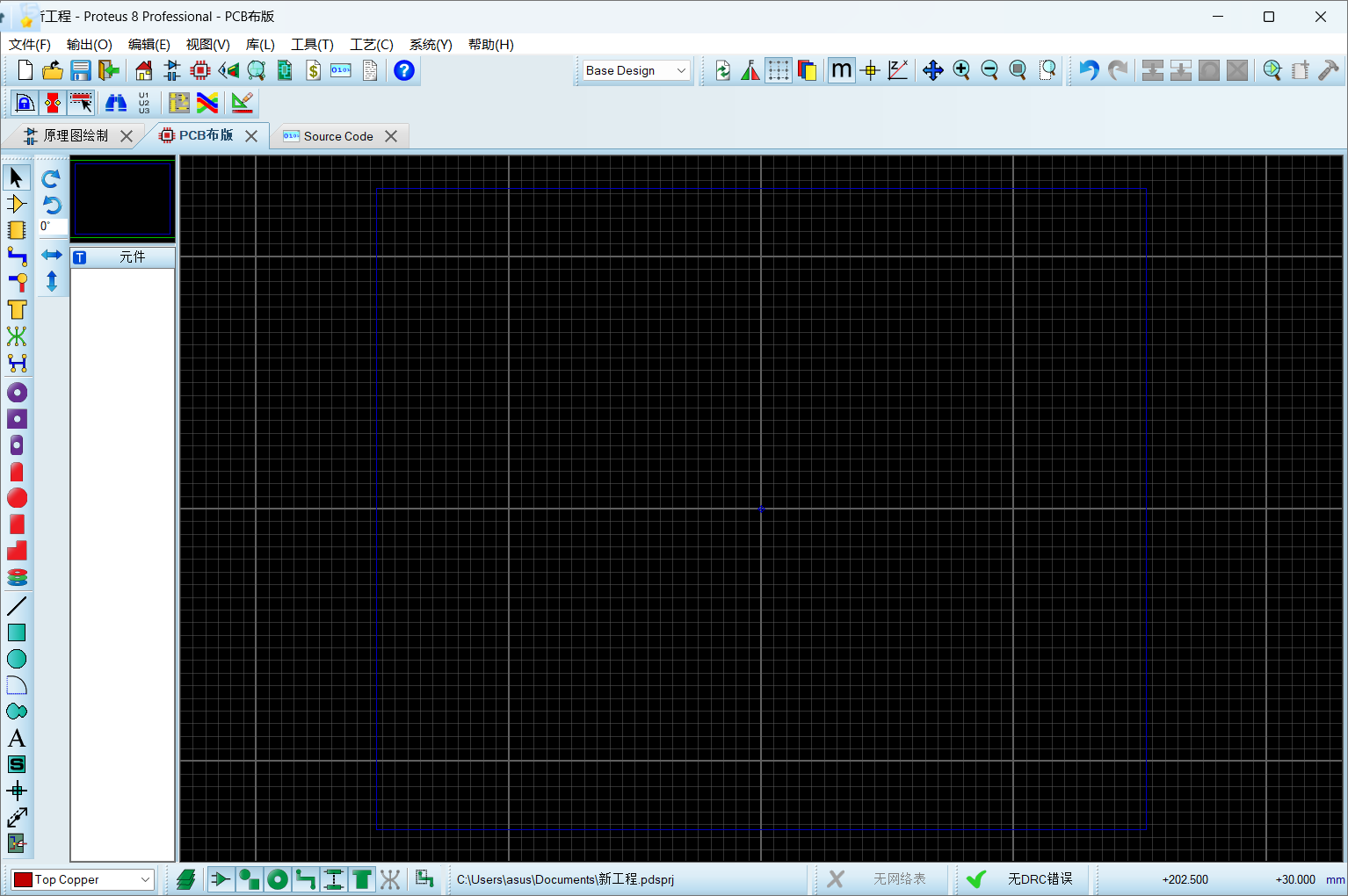Screen dimensions: 1348x896
Task: Zoom to fit the whole board
Action: (1018, 70)
